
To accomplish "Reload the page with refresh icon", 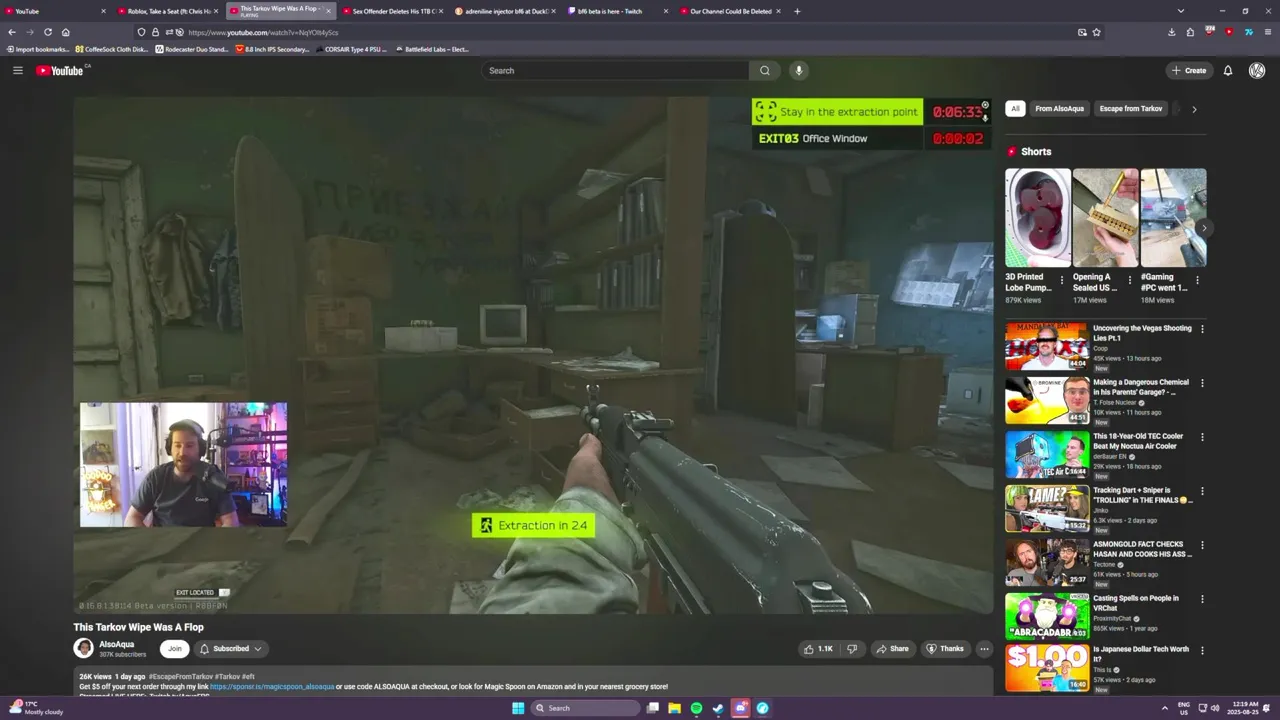I will click(x=47, y=32).
